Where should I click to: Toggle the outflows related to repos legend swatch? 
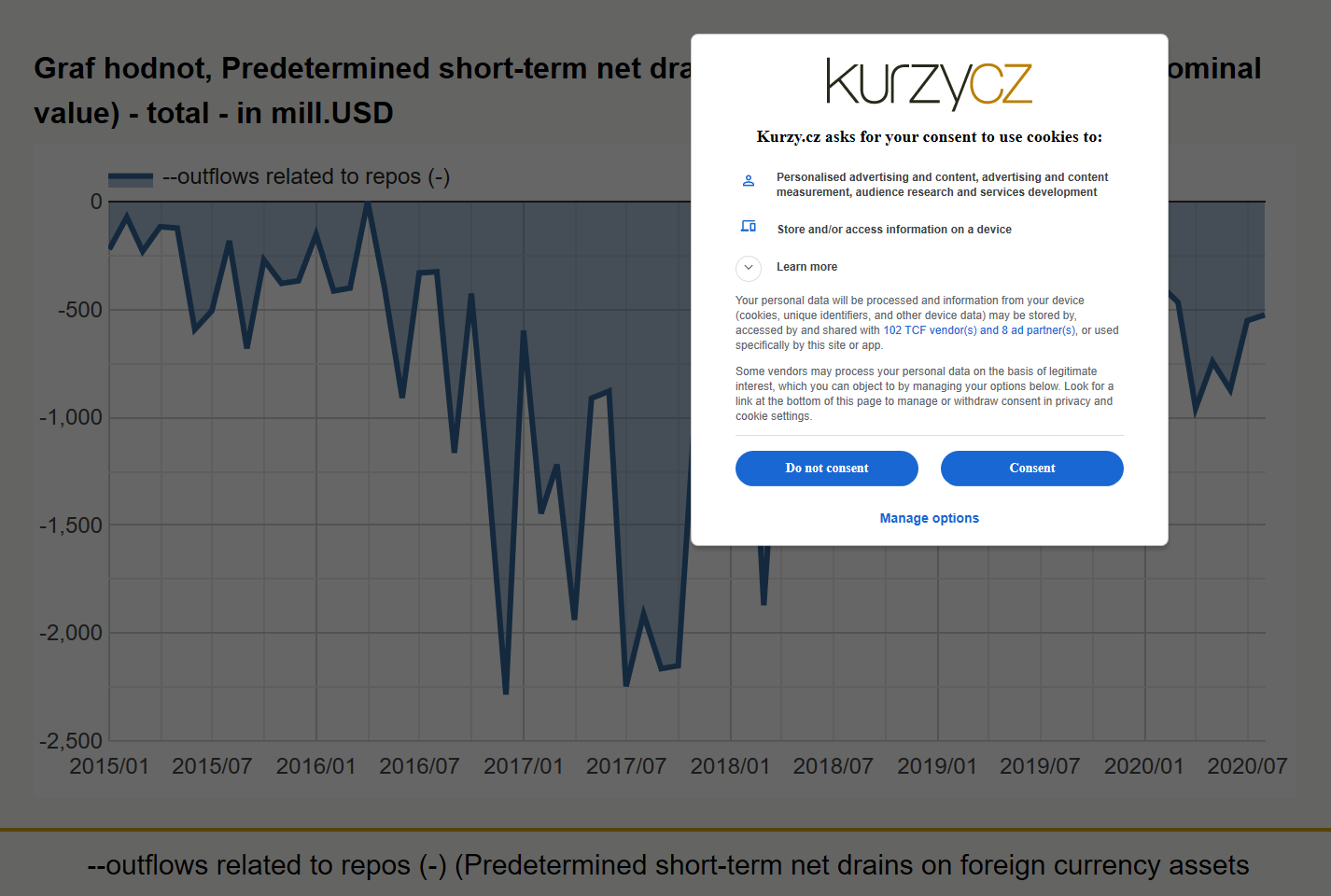[131, 178]
